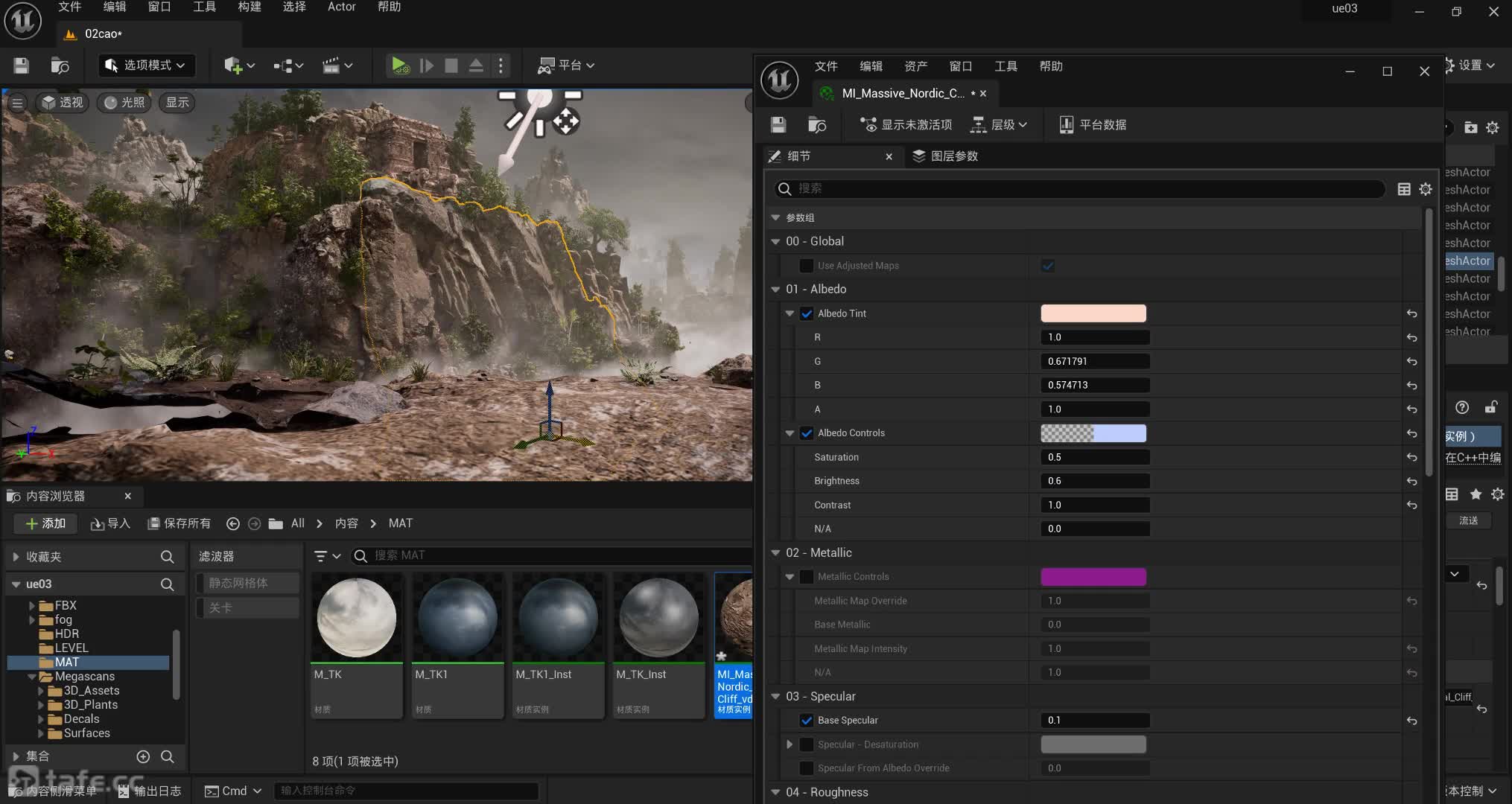Image resolution: width=1512 pixels, height=804 pixels.
Task: Reset Base Specular to default
Action: click(1411, 721)
